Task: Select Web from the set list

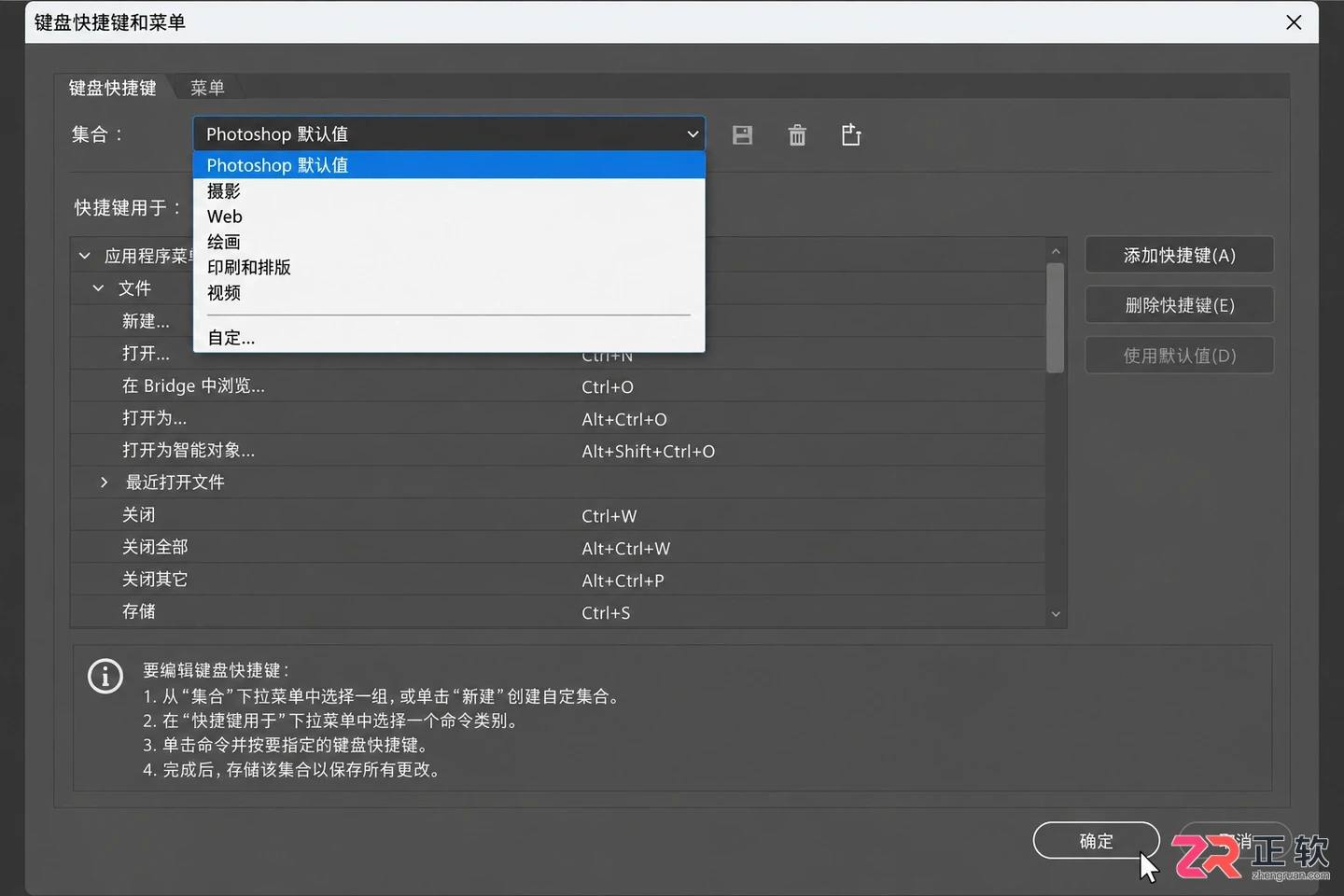Action: [x=449, y=217]
